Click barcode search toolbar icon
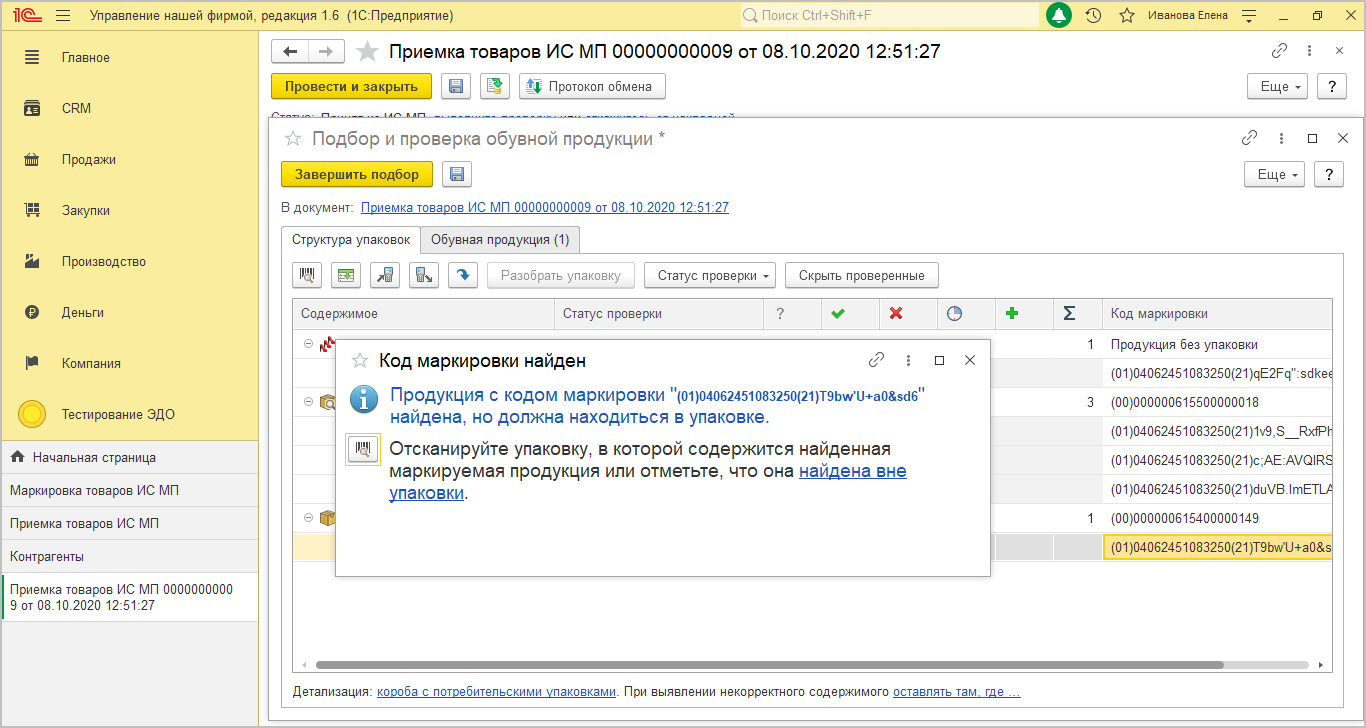The width and height of the screenshot is (1366, 728). pos(308,275)
